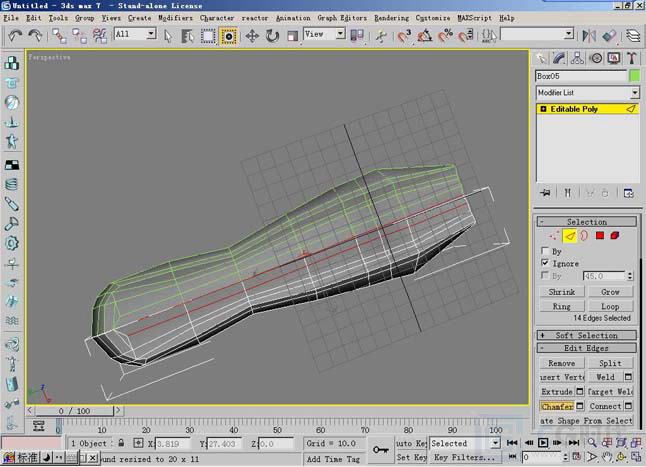Image resolution: width=646 pixels, height=467 pixels.
Task: Open the Utilities hammer panel tab
Action: (632, 58)
